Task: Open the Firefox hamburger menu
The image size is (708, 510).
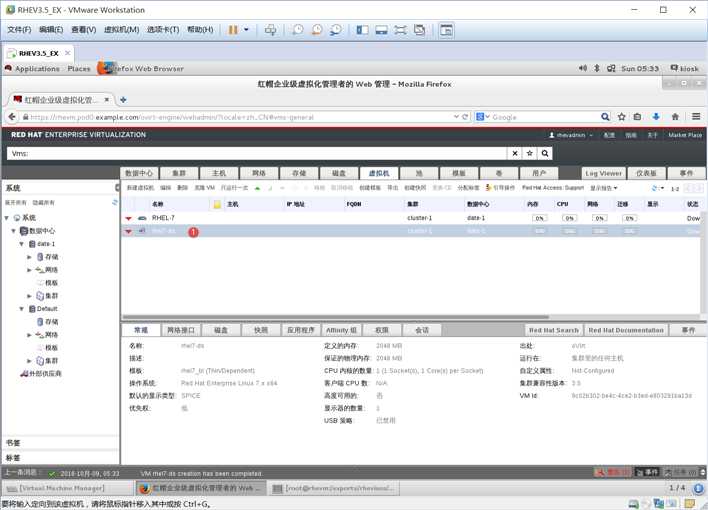Action: coord(696,117)
